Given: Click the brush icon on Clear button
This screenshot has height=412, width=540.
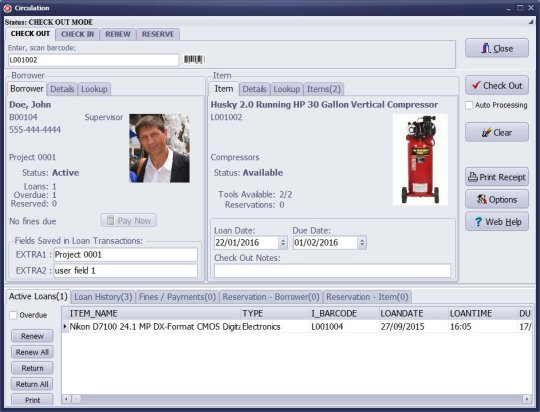Looking at the screenshot, I should [x=486, y=133].
